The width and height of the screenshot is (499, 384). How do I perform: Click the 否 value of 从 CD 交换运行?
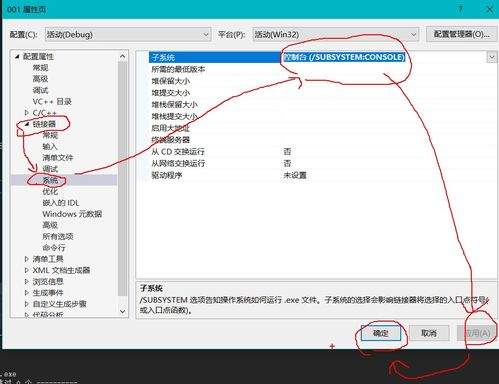pyautogui.click(x=287, y=152)
